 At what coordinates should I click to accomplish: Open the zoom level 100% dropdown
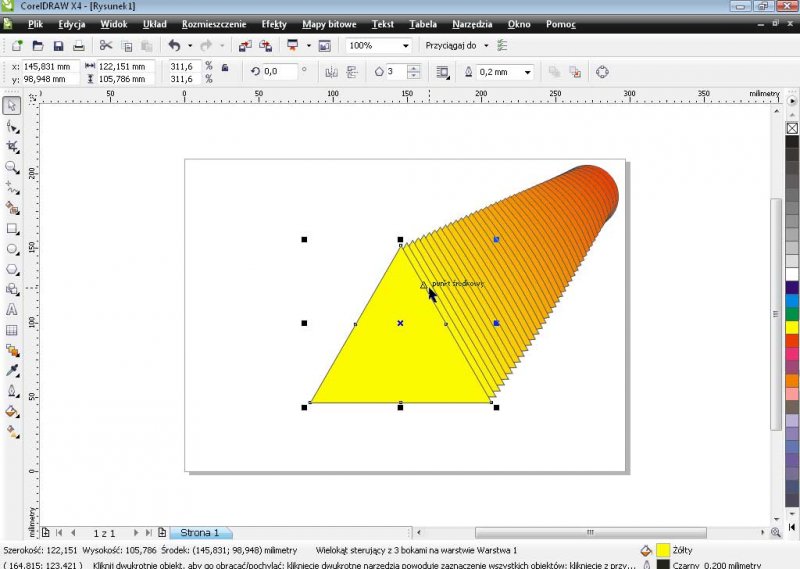click(x=406, y=46)
